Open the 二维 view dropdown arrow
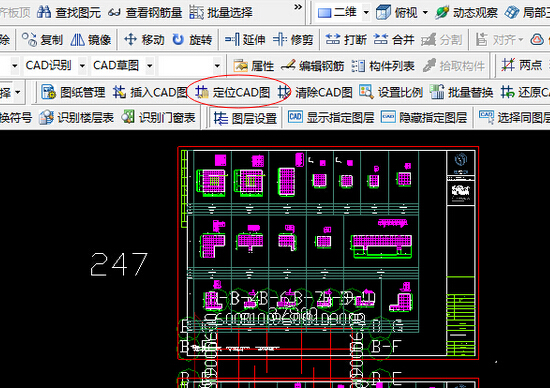This screenshot has width=550, height=388. click(x=366, y=13)
